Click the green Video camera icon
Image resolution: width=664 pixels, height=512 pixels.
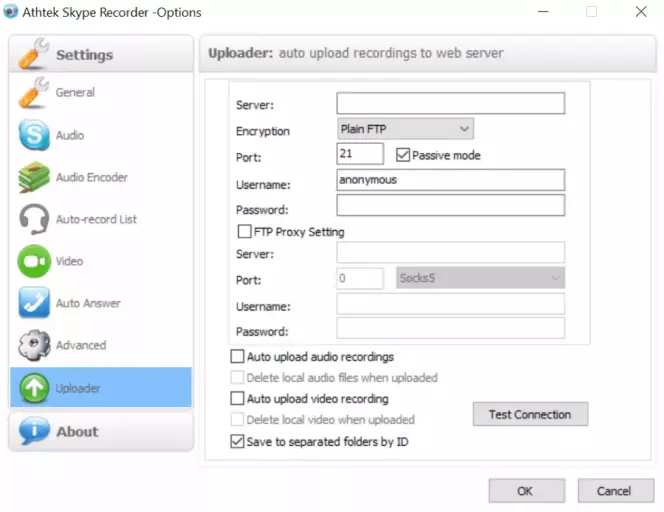point(34,261)
